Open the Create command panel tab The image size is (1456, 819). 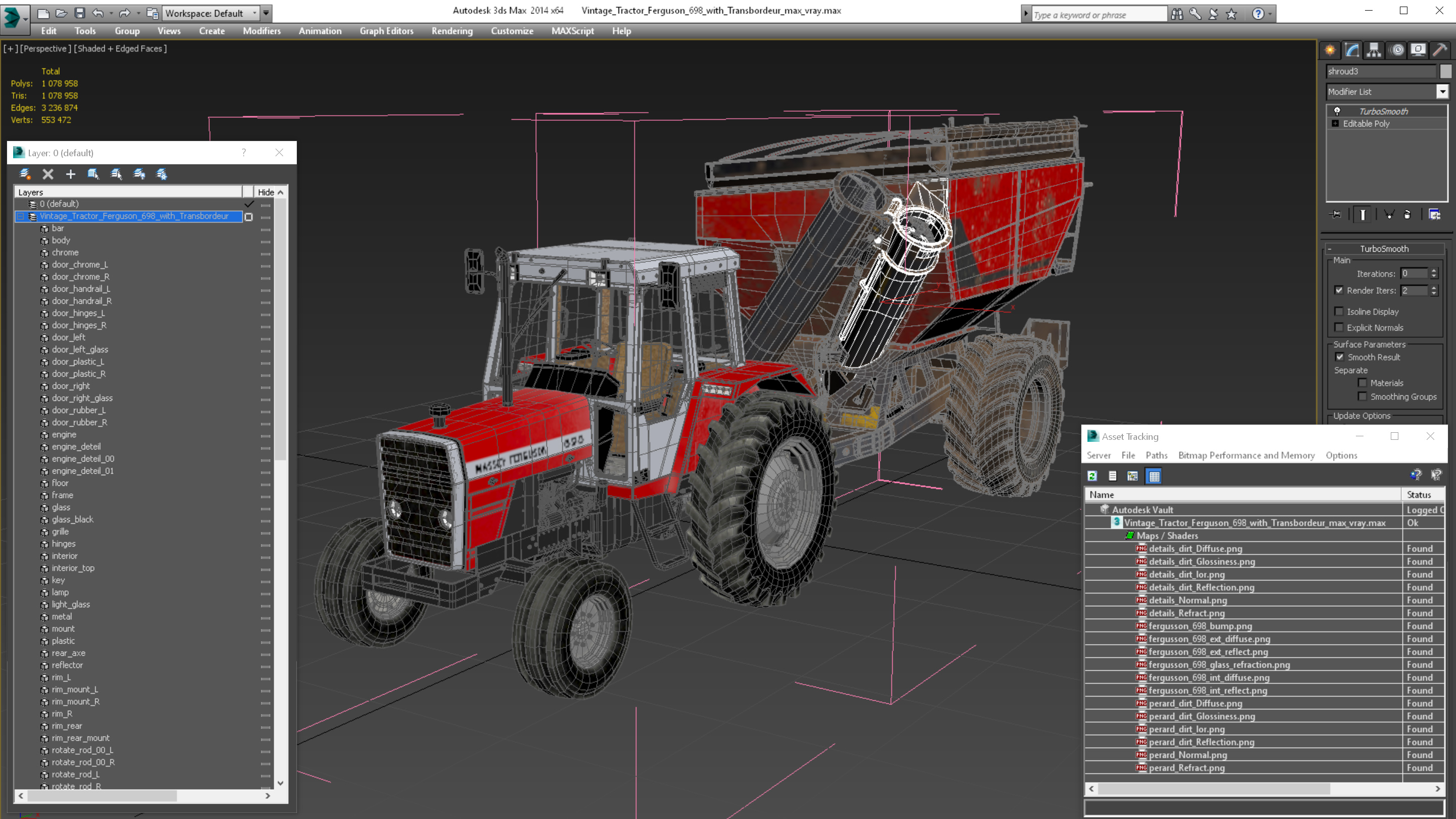coord(1330,51)
